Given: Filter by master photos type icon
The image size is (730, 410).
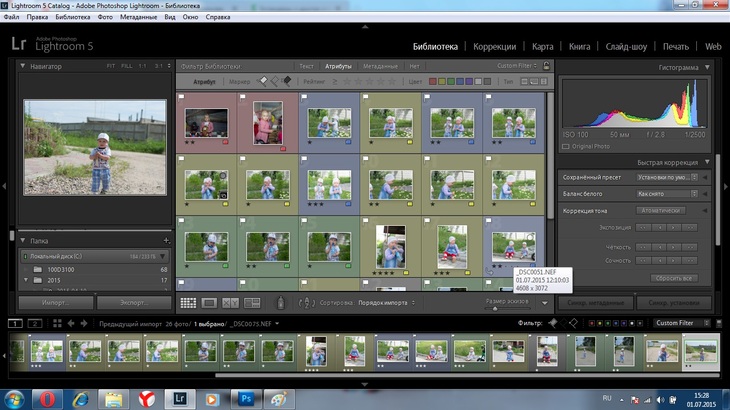Looking at the screenshot, I should coord(524,81).
